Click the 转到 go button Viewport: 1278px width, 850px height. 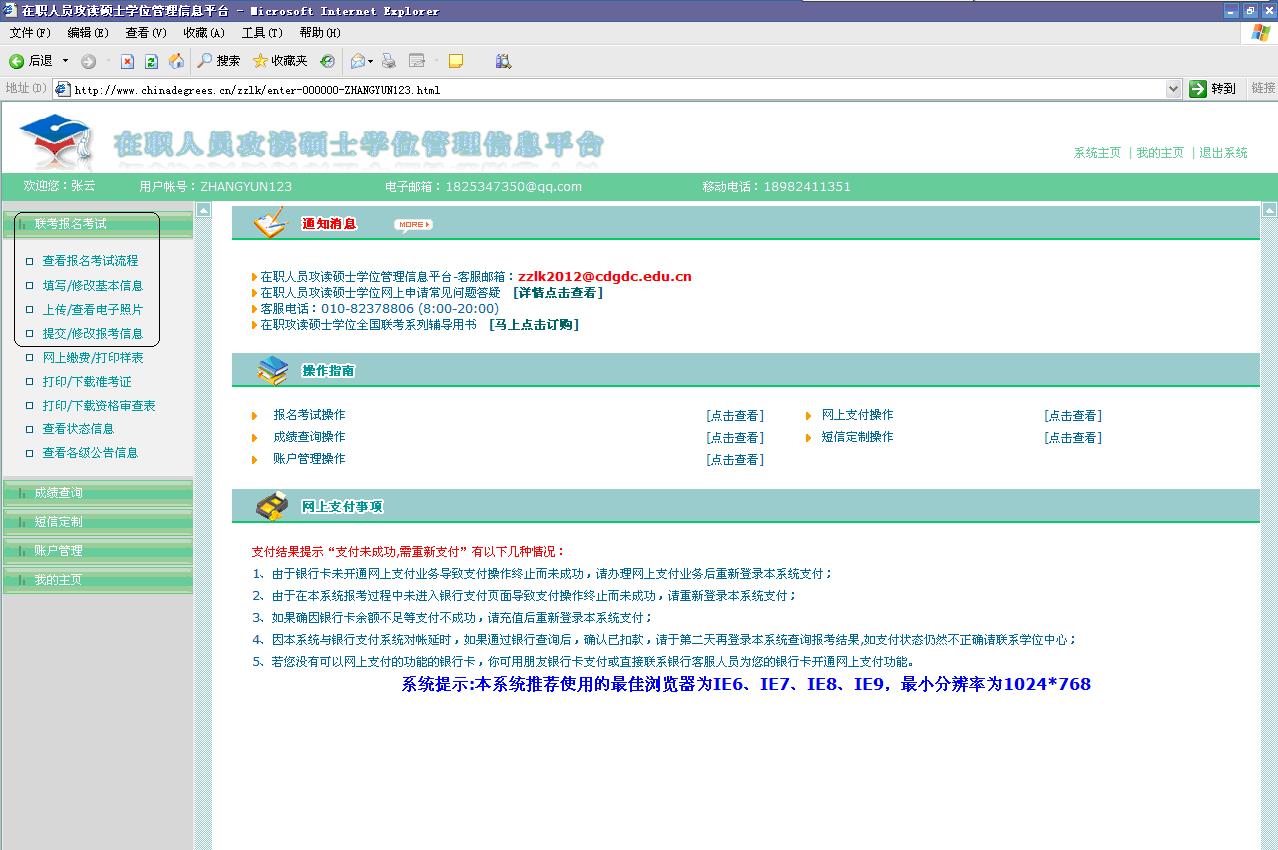[x=1213, y=89]
